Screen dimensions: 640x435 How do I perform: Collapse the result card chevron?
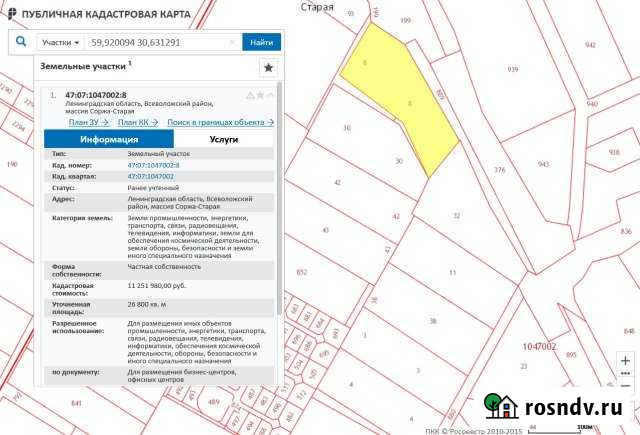point(271,95)
